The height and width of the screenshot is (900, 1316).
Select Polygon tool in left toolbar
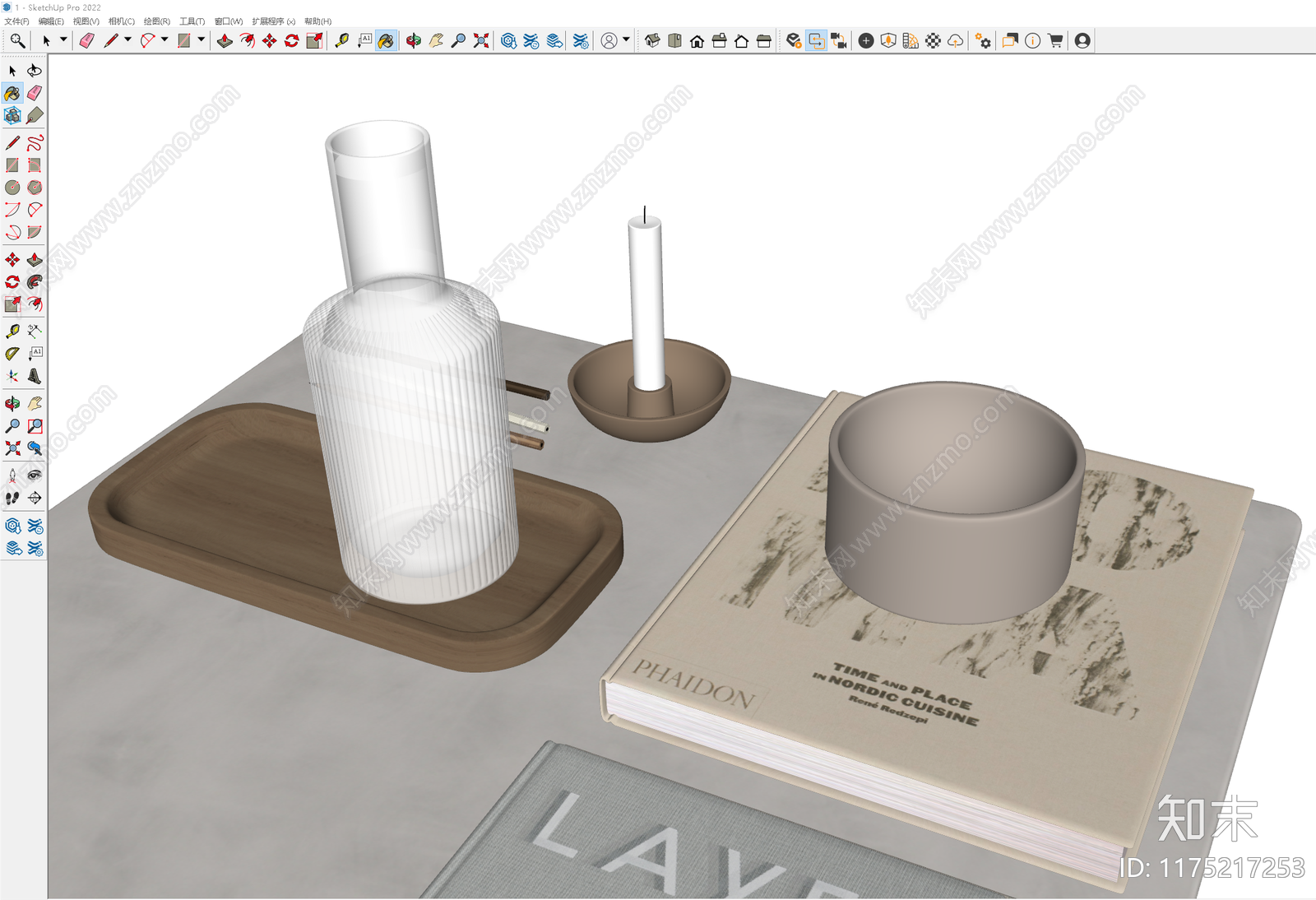point(35,188)
